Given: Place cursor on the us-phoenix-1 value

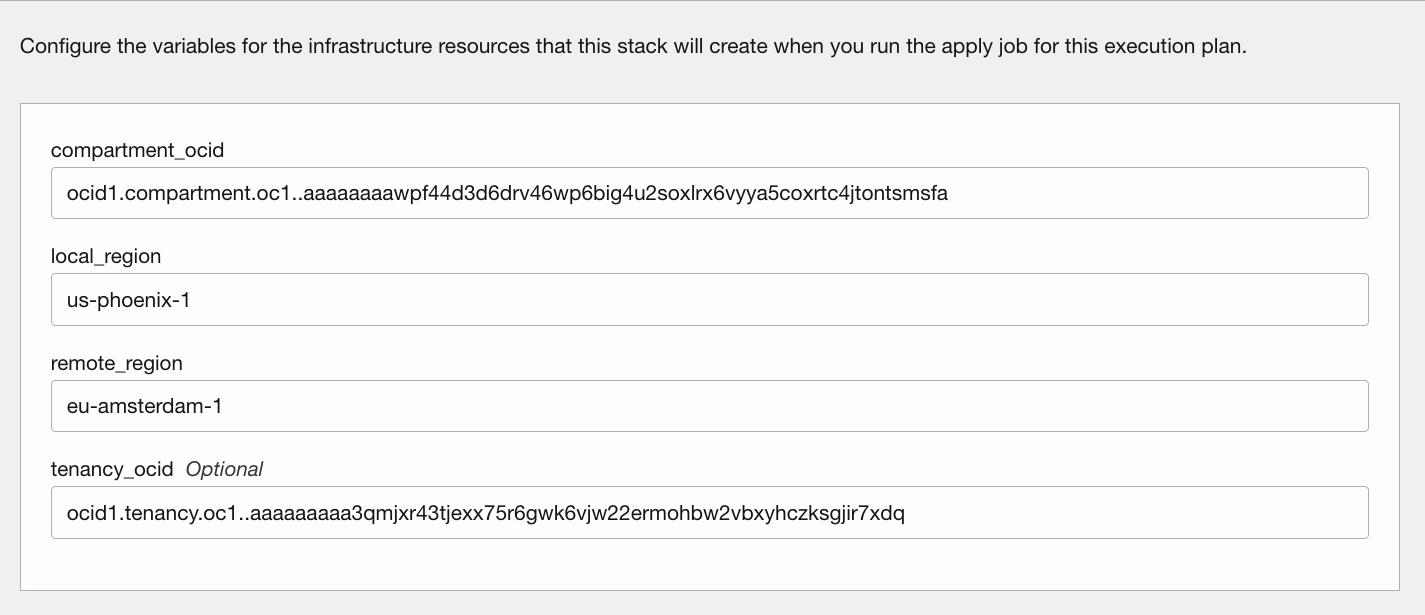Looking at the screenshot, I should point(128,299).
